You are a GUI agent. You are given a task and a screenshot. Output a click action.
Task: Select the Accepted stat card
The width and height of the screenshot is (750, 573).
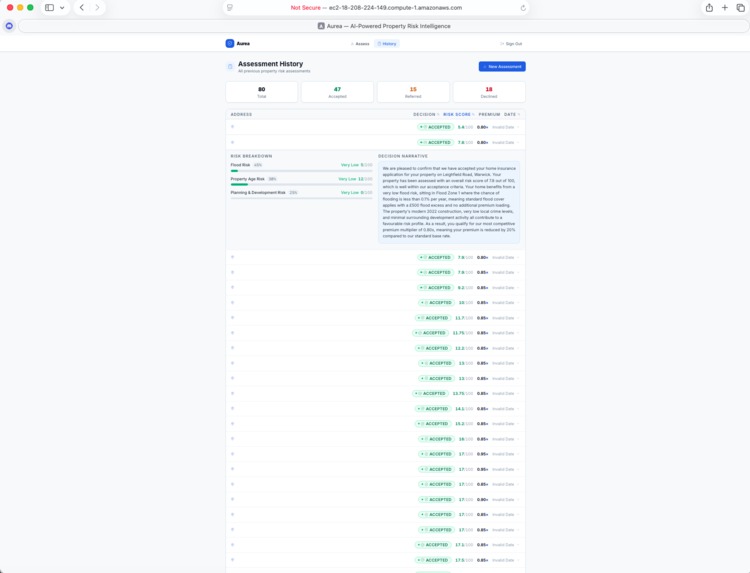pyautogui.click(x=337, y=92)
